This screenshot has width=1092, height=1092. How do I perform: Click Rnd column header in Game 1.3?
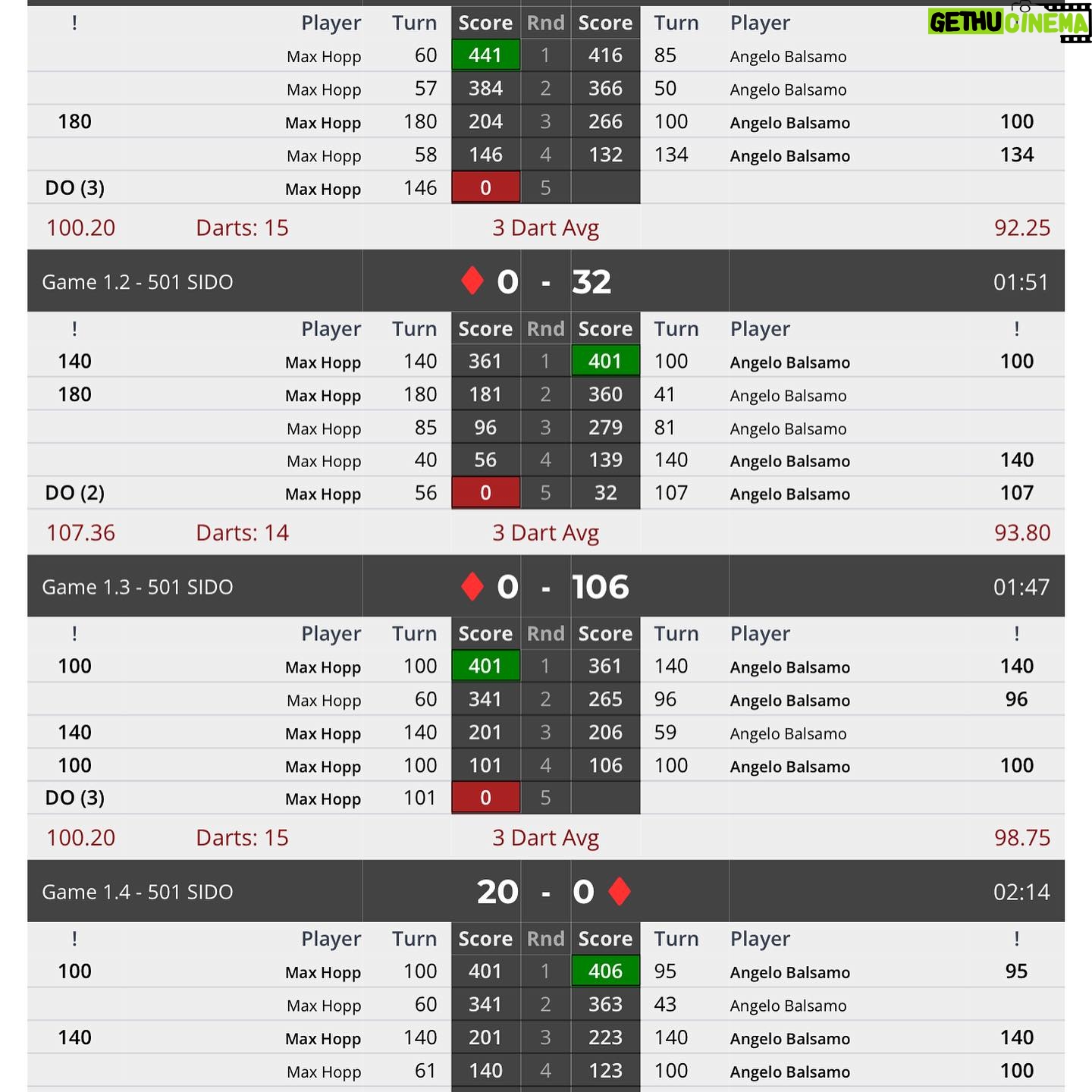545,634
